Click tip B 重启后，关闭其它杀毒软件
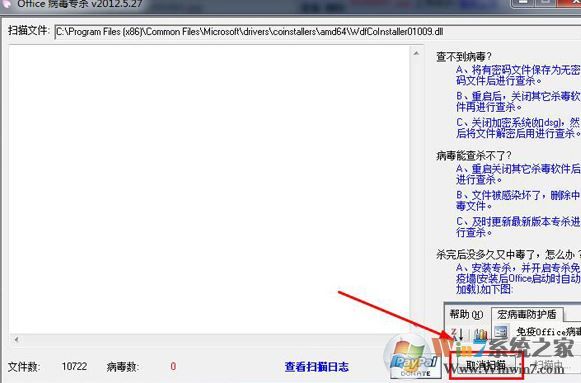 tap(518, 102)
